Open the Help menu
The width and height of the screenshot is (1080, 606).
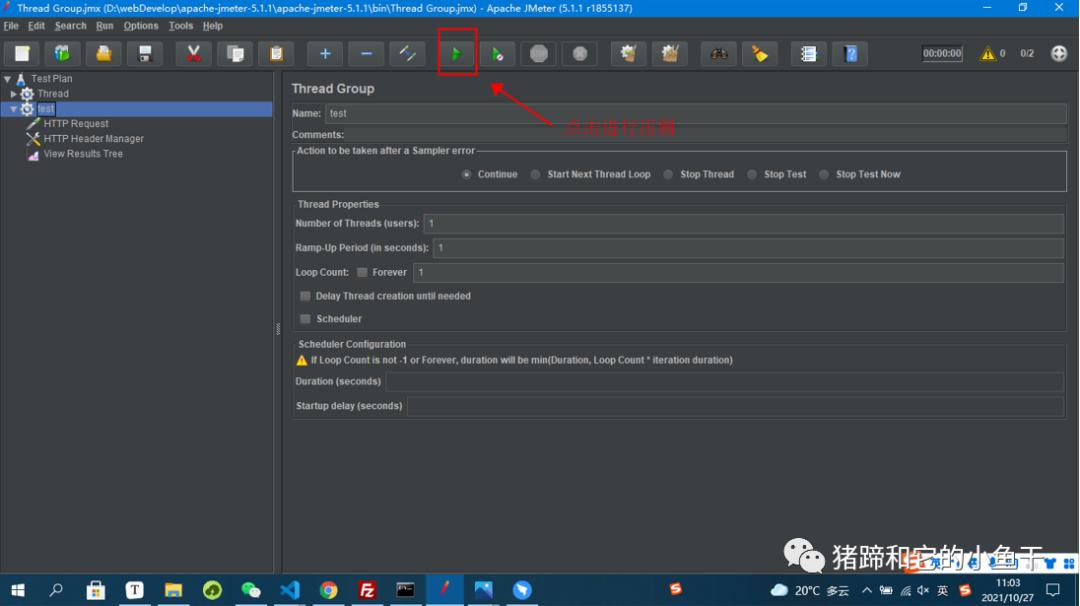[213, 25]
